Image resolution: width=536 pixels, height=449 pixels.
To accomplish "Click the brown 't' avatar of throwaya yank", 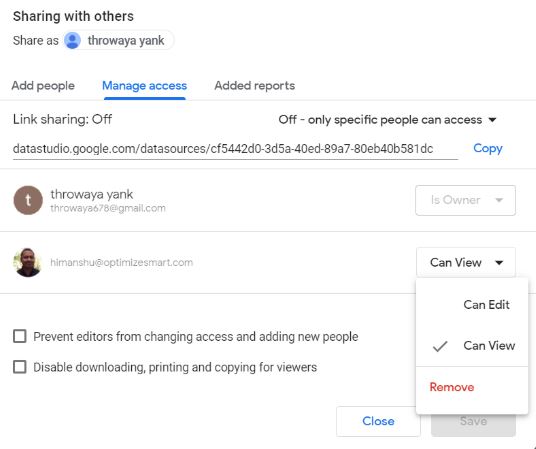I will click(x=28, y=200).
